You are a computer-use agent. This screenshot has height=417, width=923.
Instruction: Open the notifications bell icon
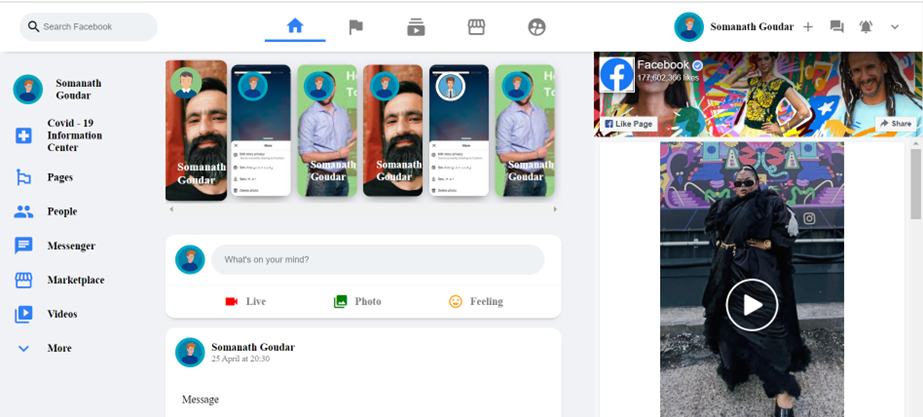(866, 27)
